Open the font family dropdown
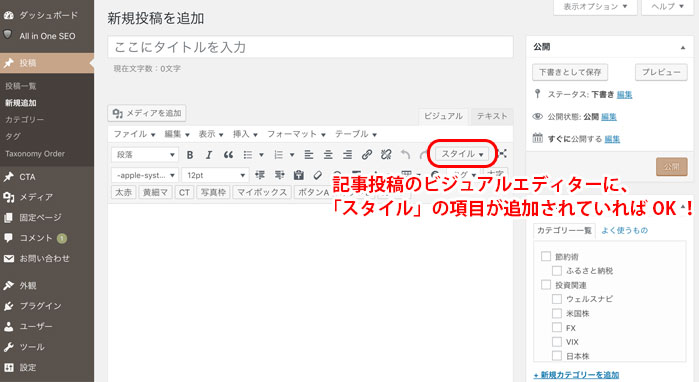This screenshot has width=699, height=382. pos(145,175)
